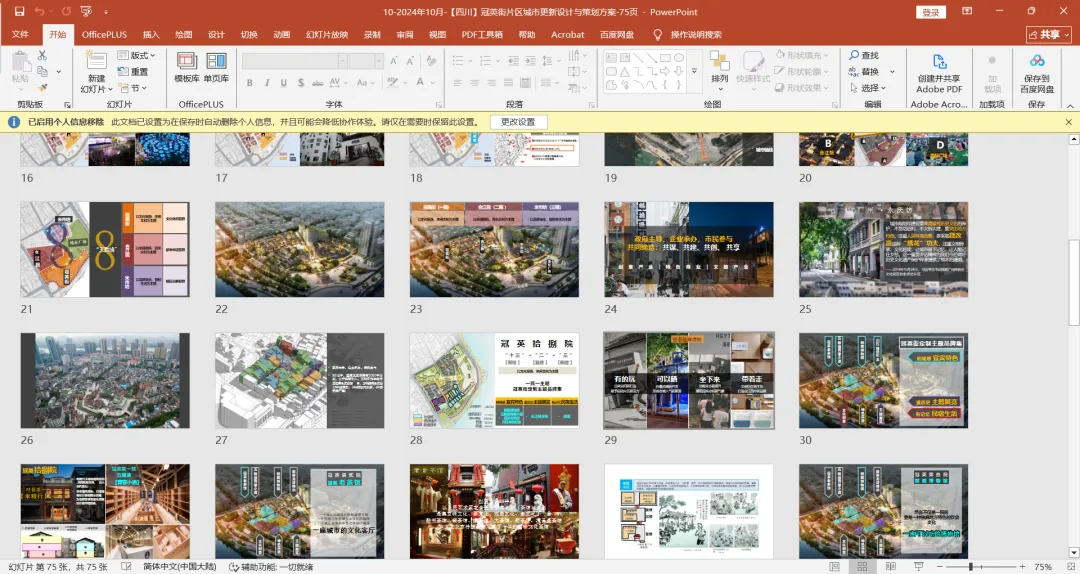Switch to Normal view in status bar
Screen dimensions: 1080x574
point(834,567)
